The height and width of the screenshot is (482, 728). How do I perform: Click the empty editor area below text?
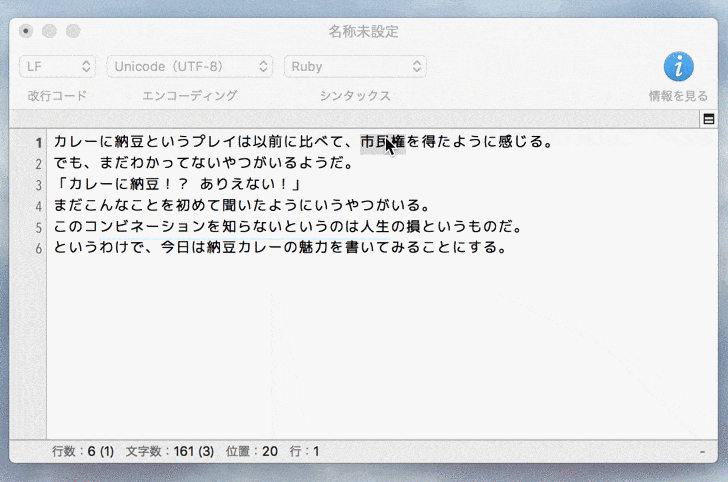(382, 348)
